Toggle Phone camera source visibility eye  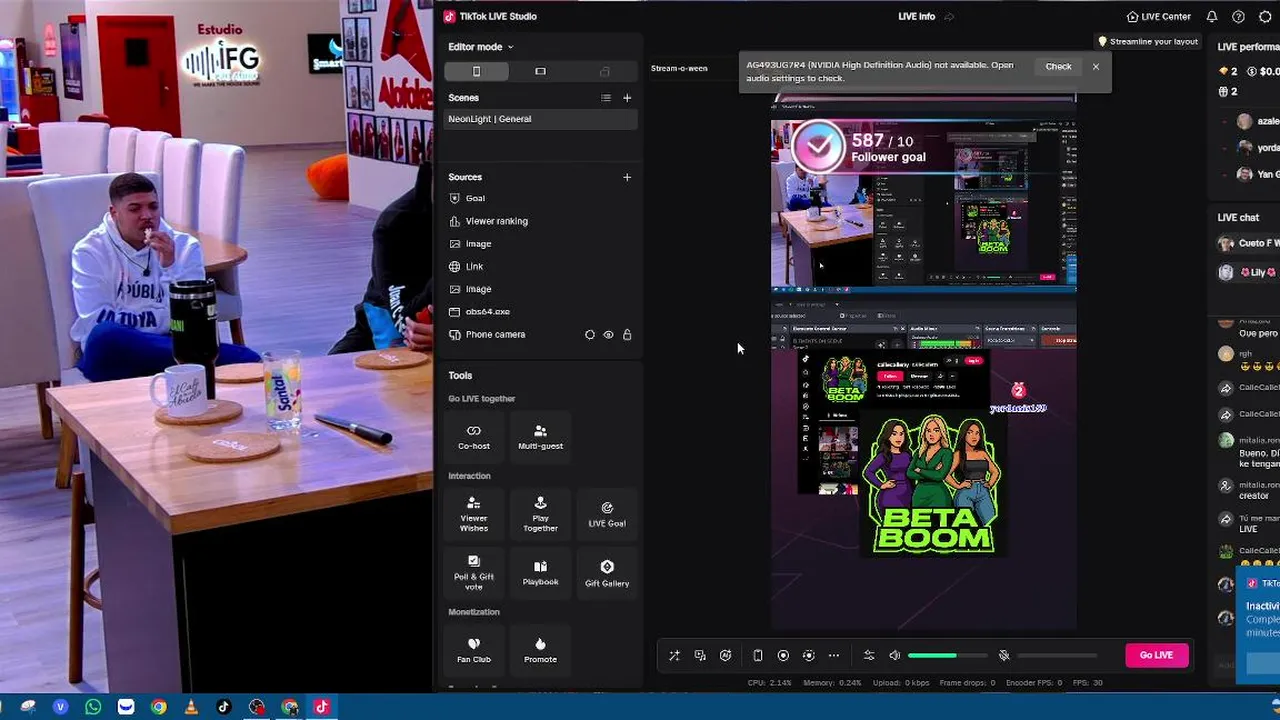coord(608,335)
